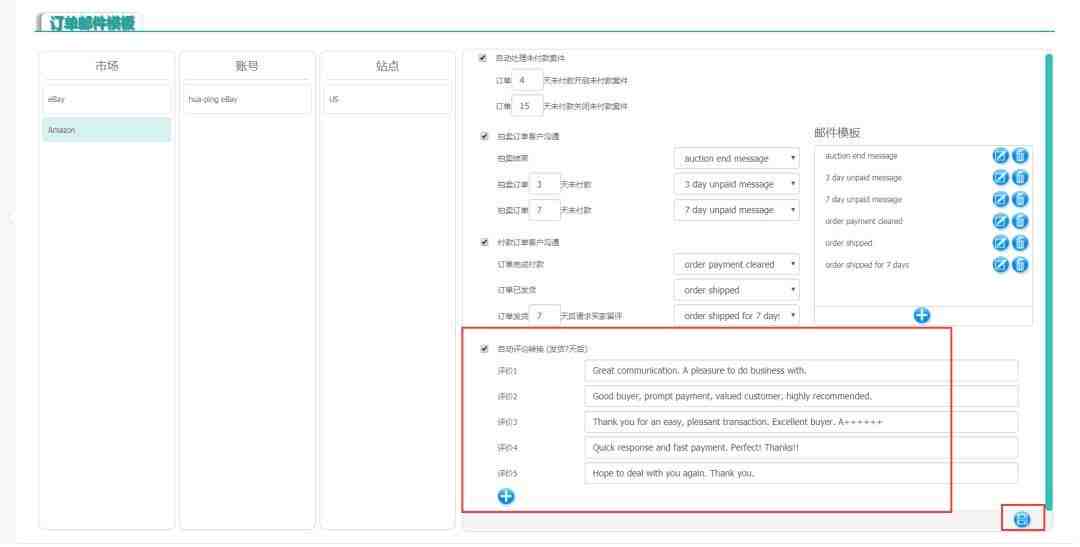
Task: Select 'auction end message' in template list
Action: click(x=861, y=156)
